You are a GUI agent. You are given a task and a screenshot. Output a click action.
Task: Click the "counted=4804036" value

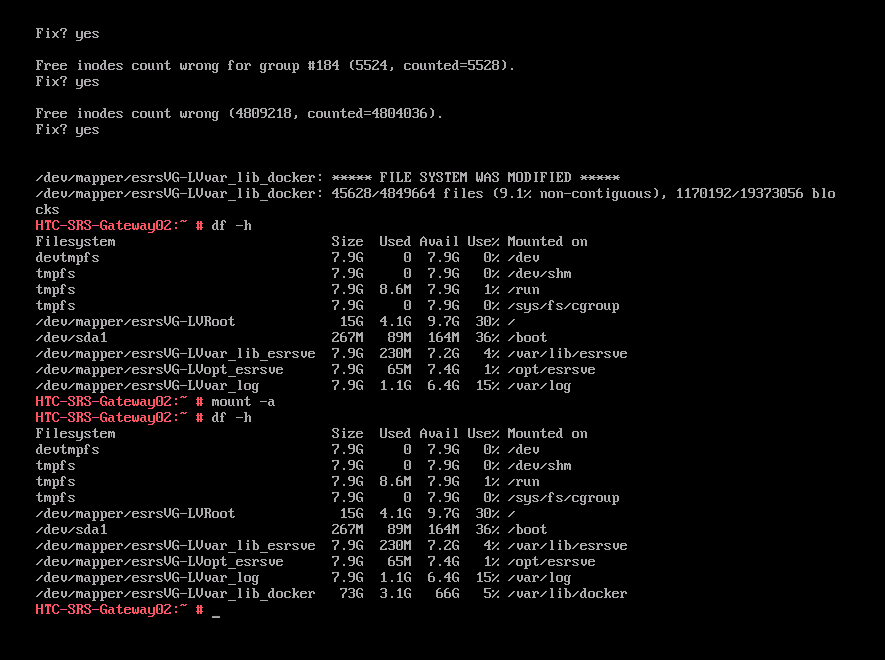click(375, 113)
